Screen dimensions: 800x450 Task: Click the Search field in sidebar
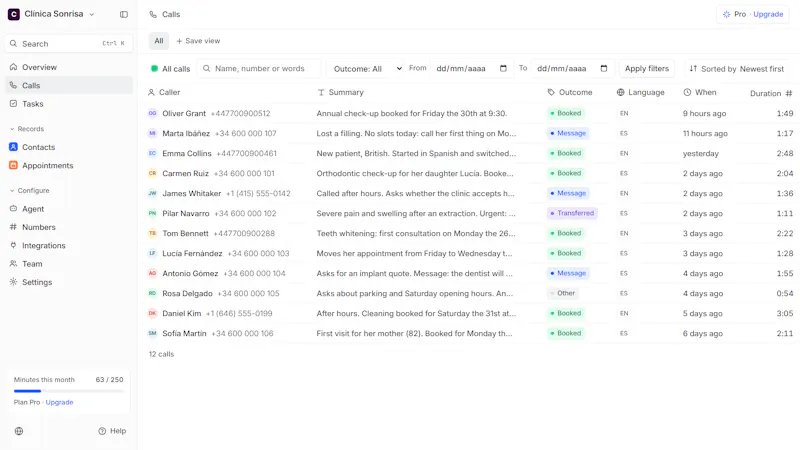(69, 43)
